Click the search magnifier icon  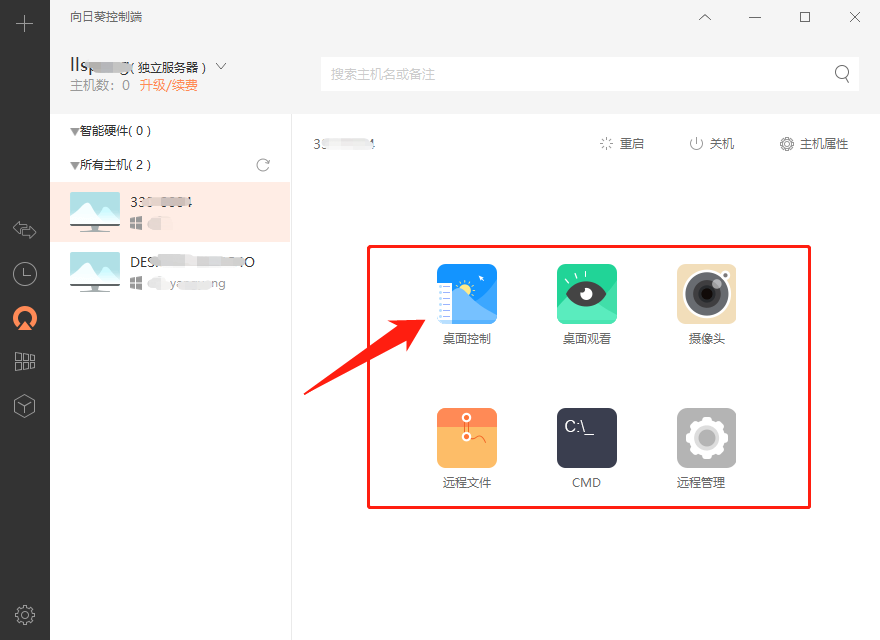pyautogui.click(x=842, y=74)
